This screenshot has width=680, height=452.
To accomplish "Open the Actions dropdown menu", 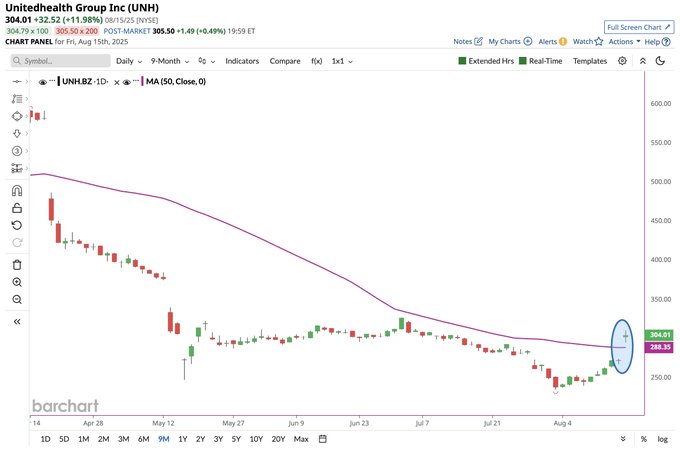I will [x=624, y=42].
